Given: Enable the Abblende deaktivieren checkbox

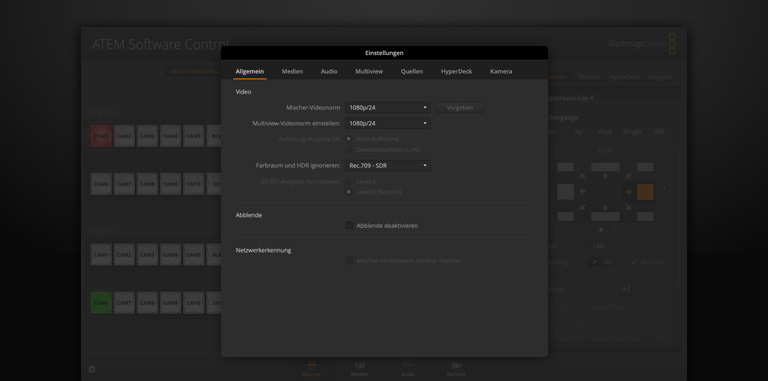Looking at the screenshot, I should click(x=349, y=225).
